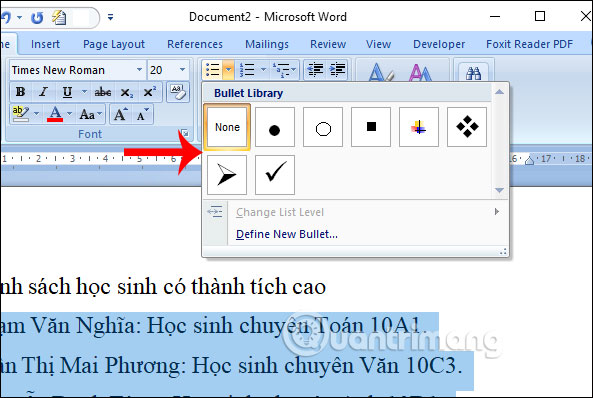Open the Font dialog launcher
This screenshot has width=593, height=398.
click(185, 133)
